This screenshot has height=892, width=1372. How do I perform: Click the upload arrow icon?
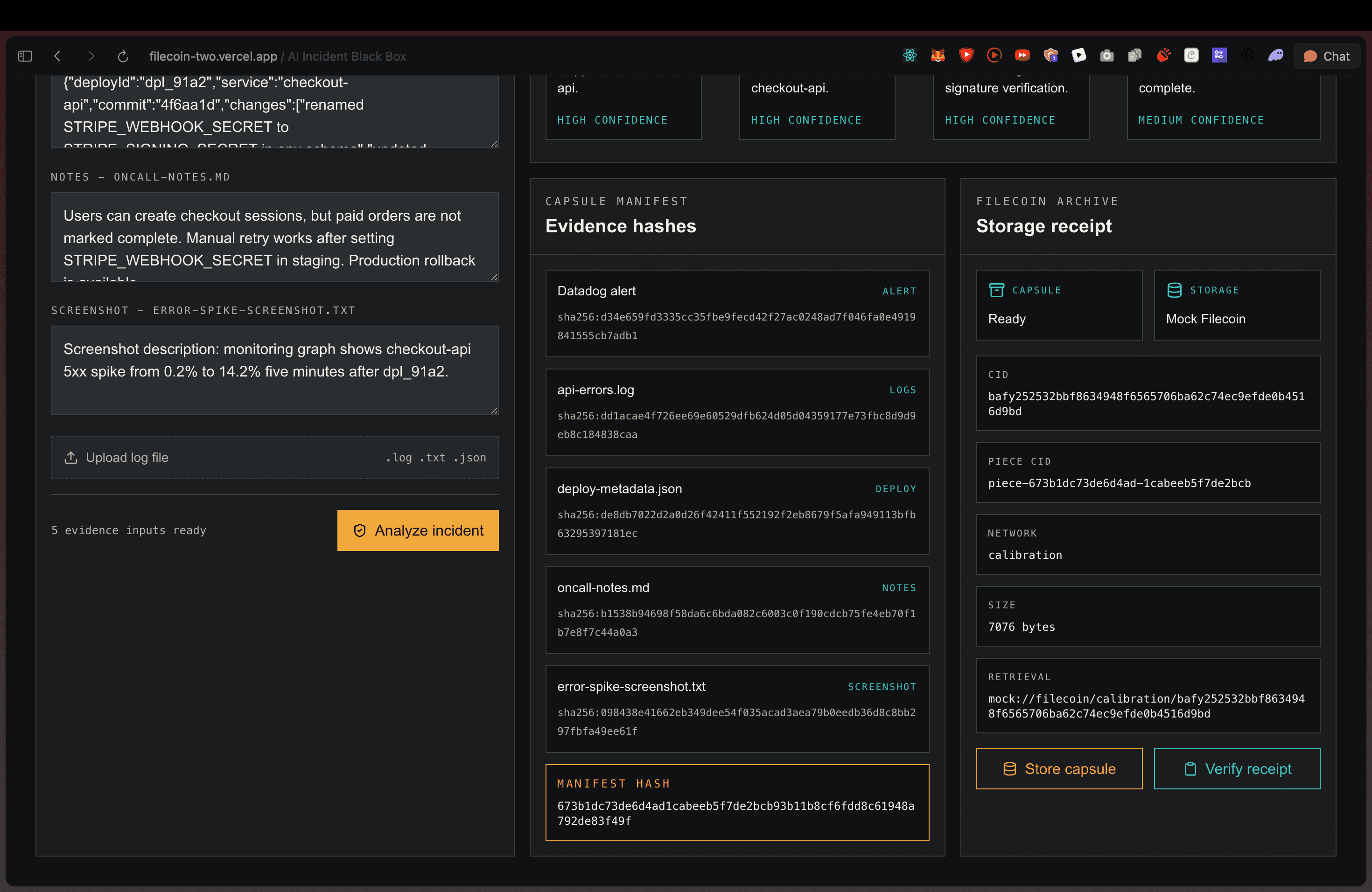point(70,458)
